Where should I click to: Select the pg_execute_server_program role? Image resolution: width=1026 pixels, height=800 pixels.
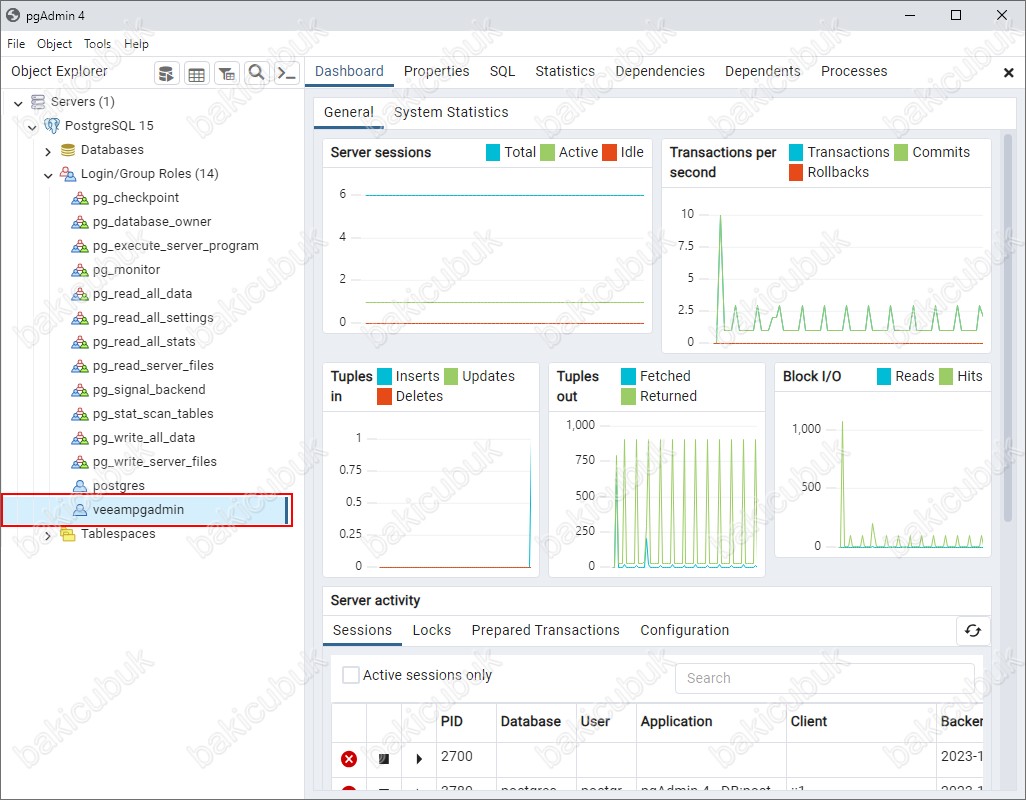[175, 246]
